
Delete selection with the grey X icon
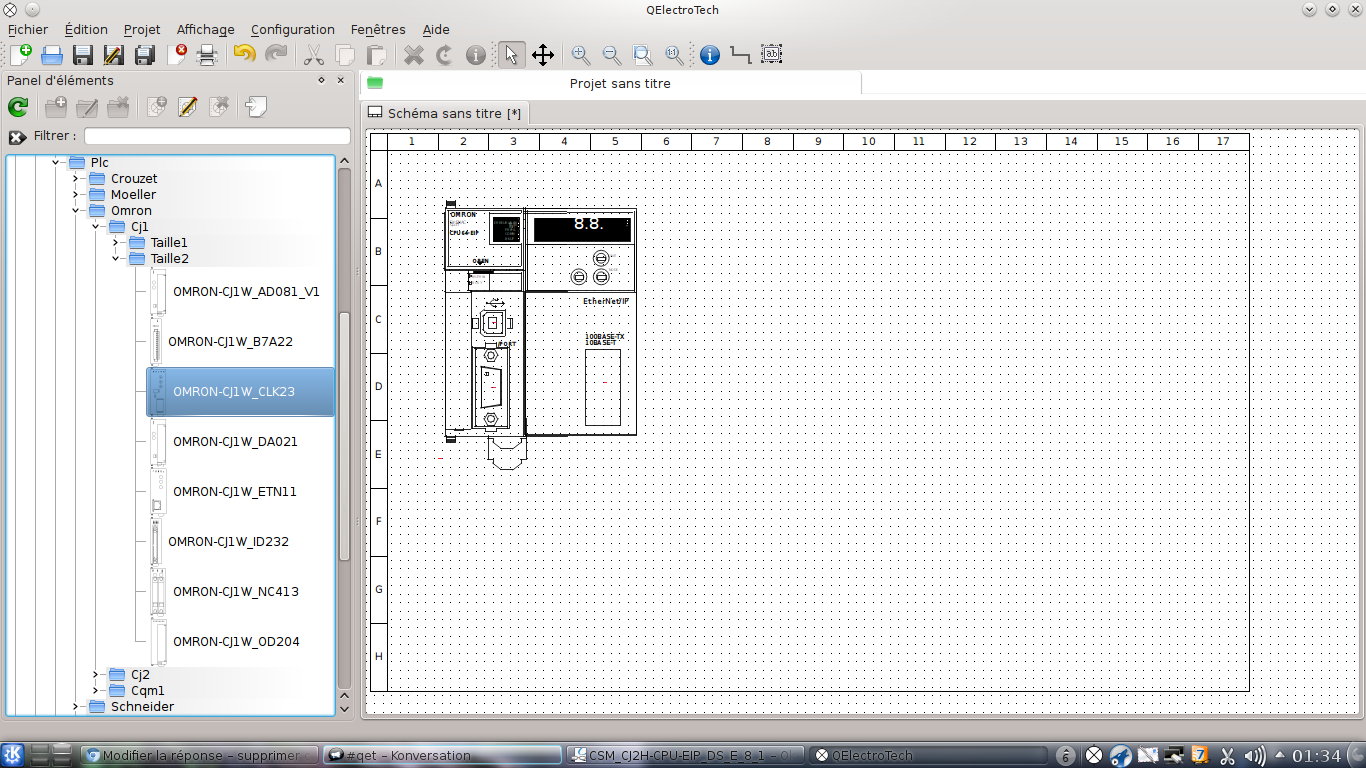click(x=413, y=55)
